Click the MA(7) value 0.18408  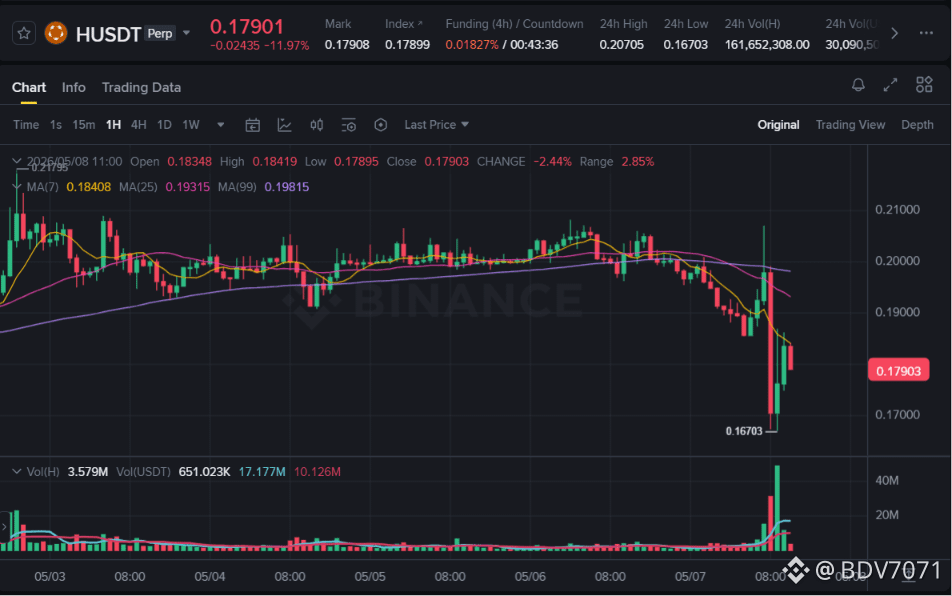tap(89, 187)
